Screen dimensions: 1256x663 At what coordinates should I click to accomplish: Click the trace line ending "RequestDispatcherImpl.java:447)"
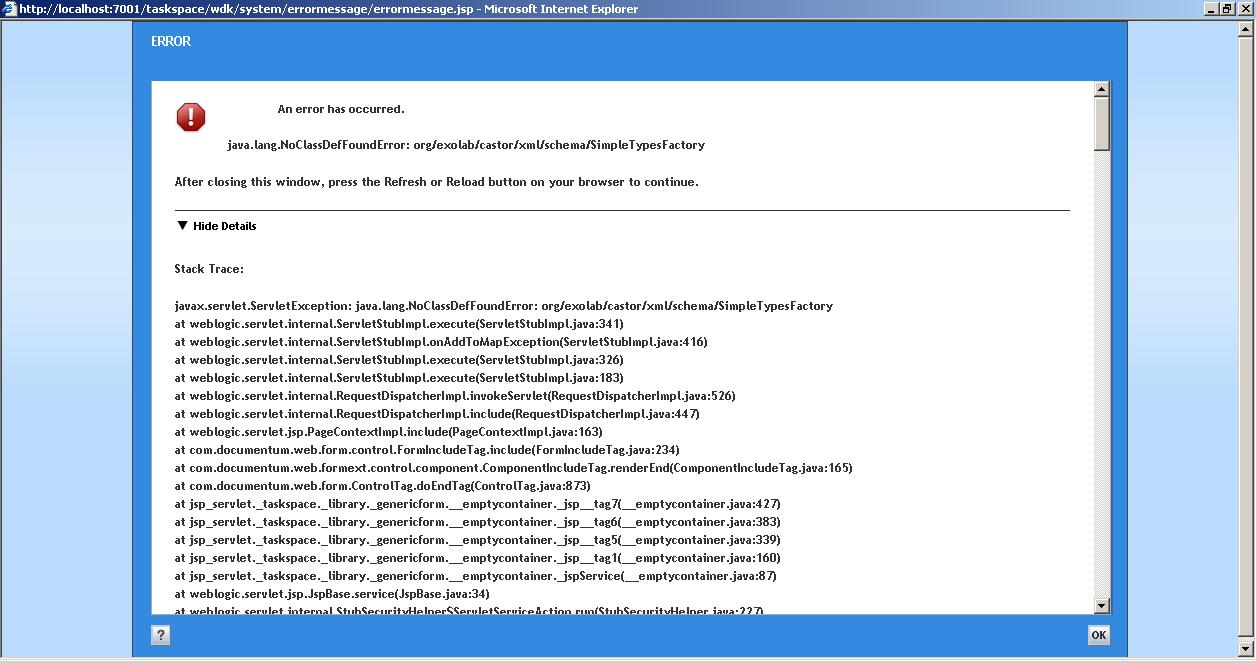click(x=437, y=414)
